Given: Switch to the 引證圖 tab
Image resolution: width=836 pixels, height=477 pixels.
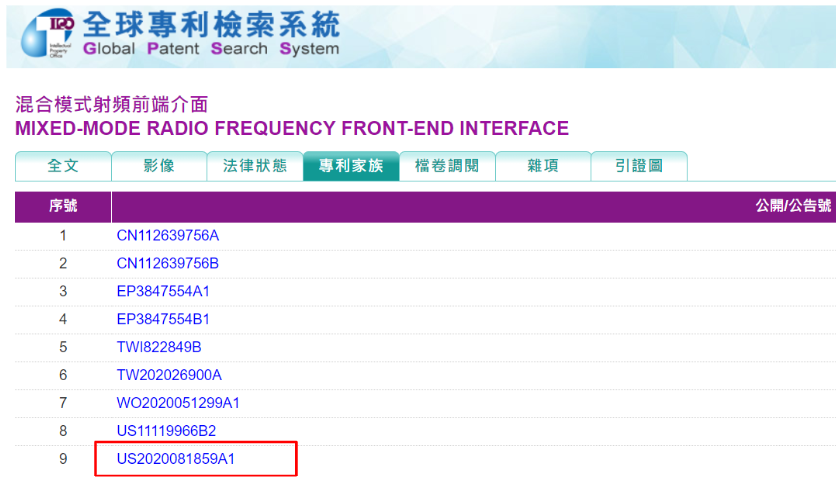Looking at the screenshot, I should point(638,166).
